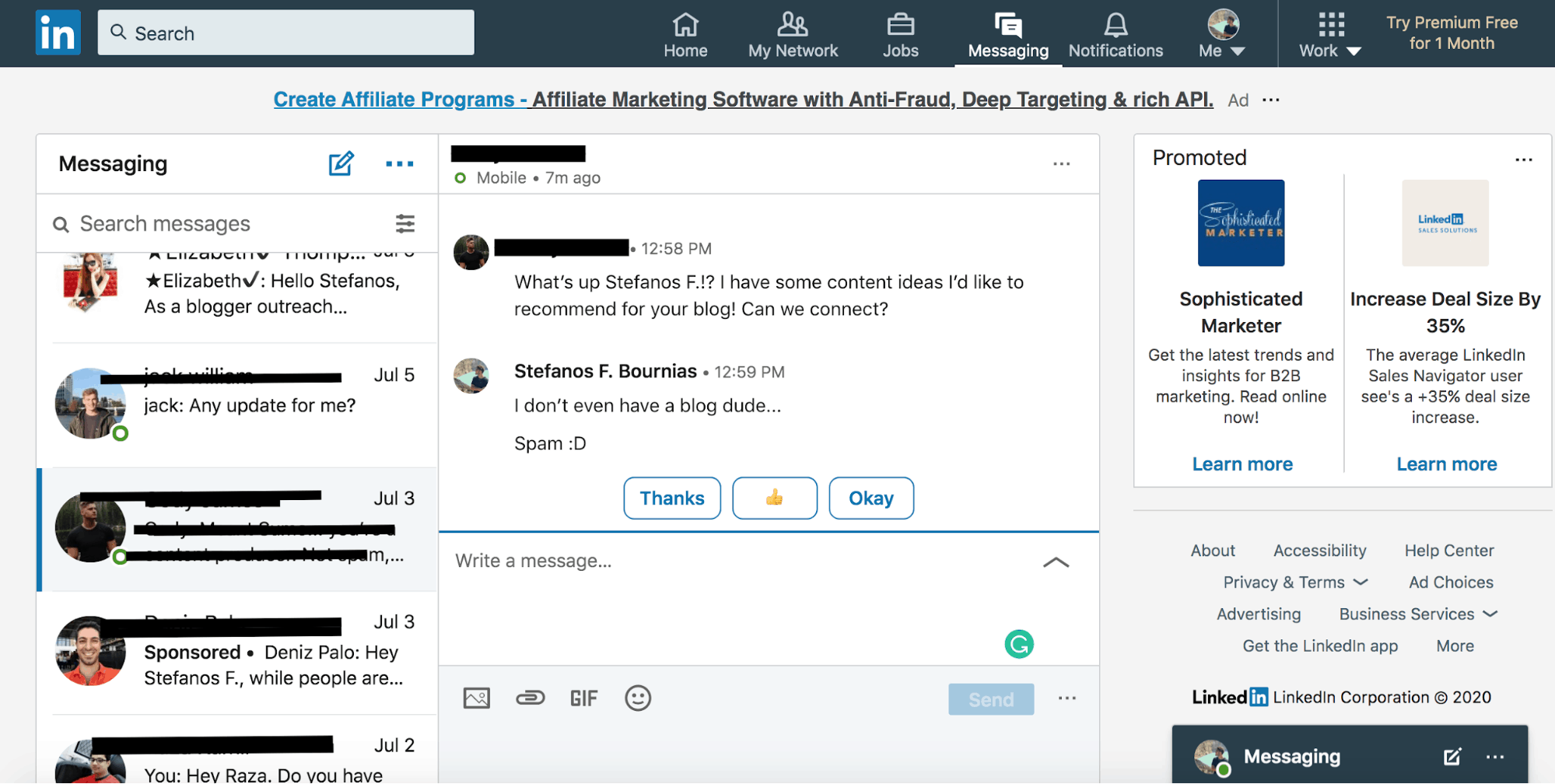Open the Jobs tab
The image size is (1555, 784).
[900, 35]
